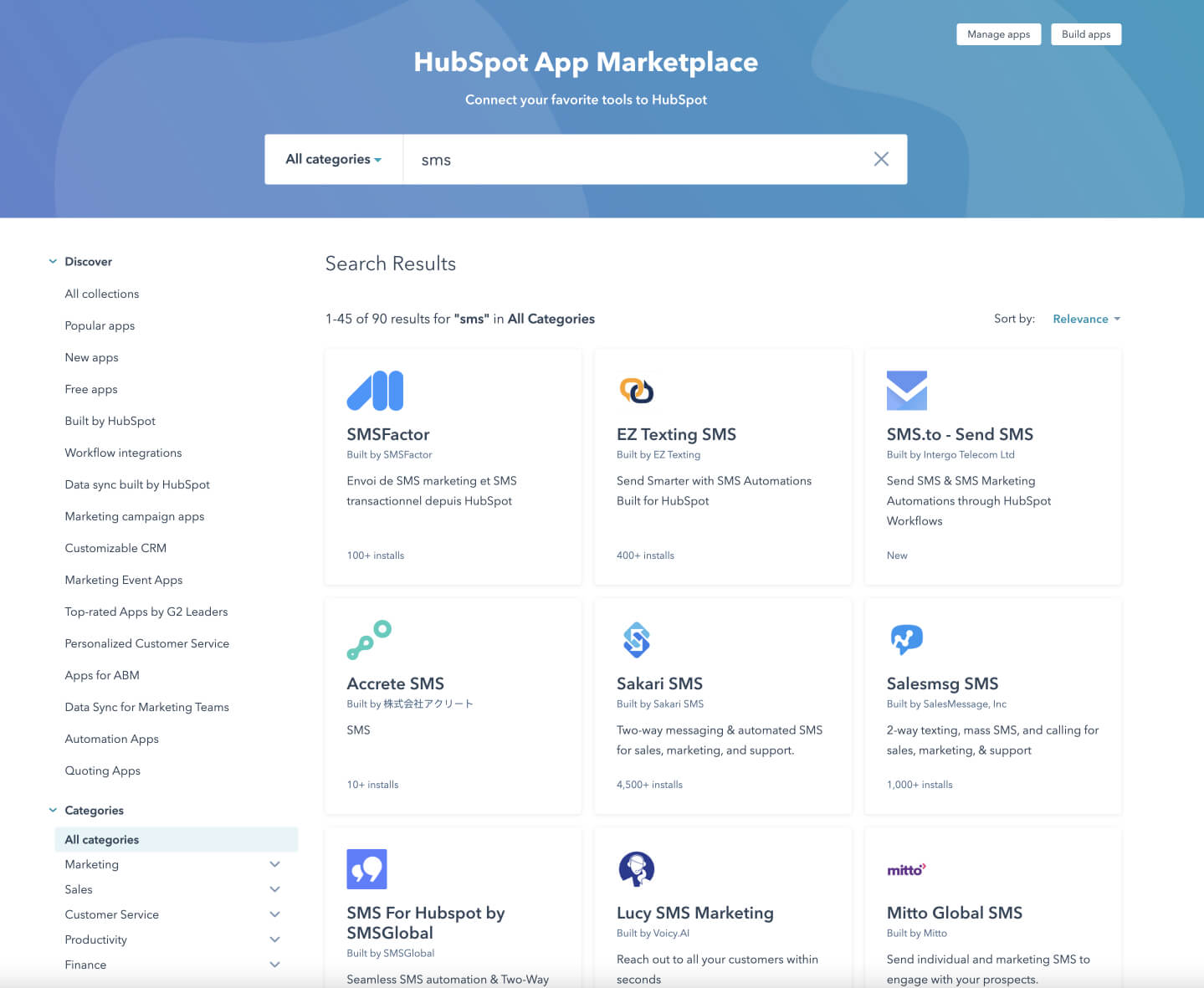1204x988 pixels.
Task: Click the Sakari SMS logo icon
Action: 637,640
